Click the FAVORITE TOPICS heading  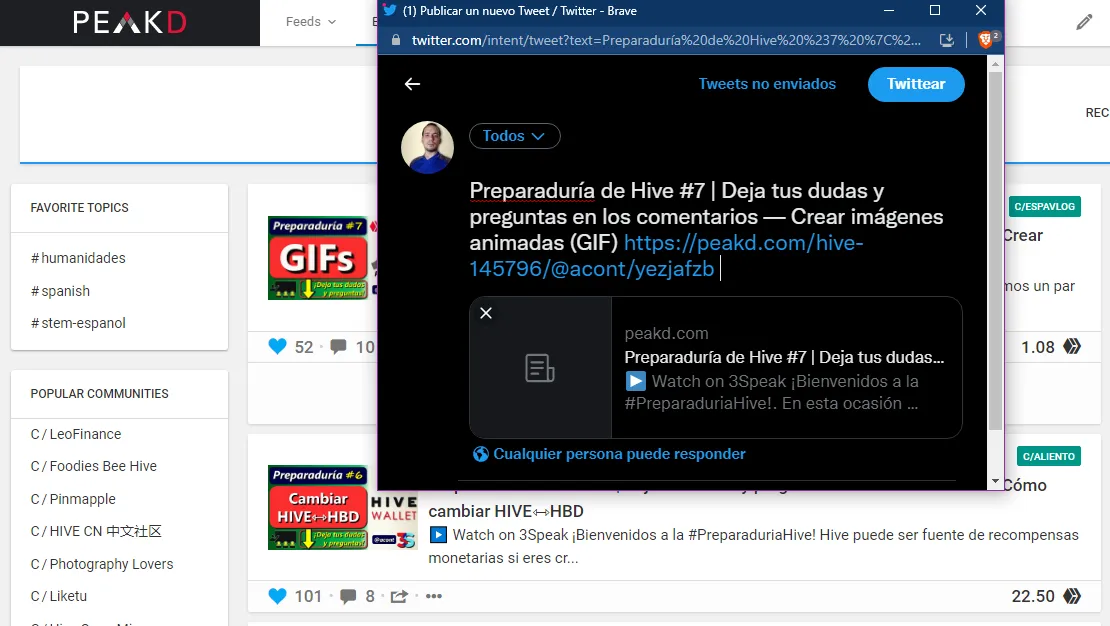point(79,207)
